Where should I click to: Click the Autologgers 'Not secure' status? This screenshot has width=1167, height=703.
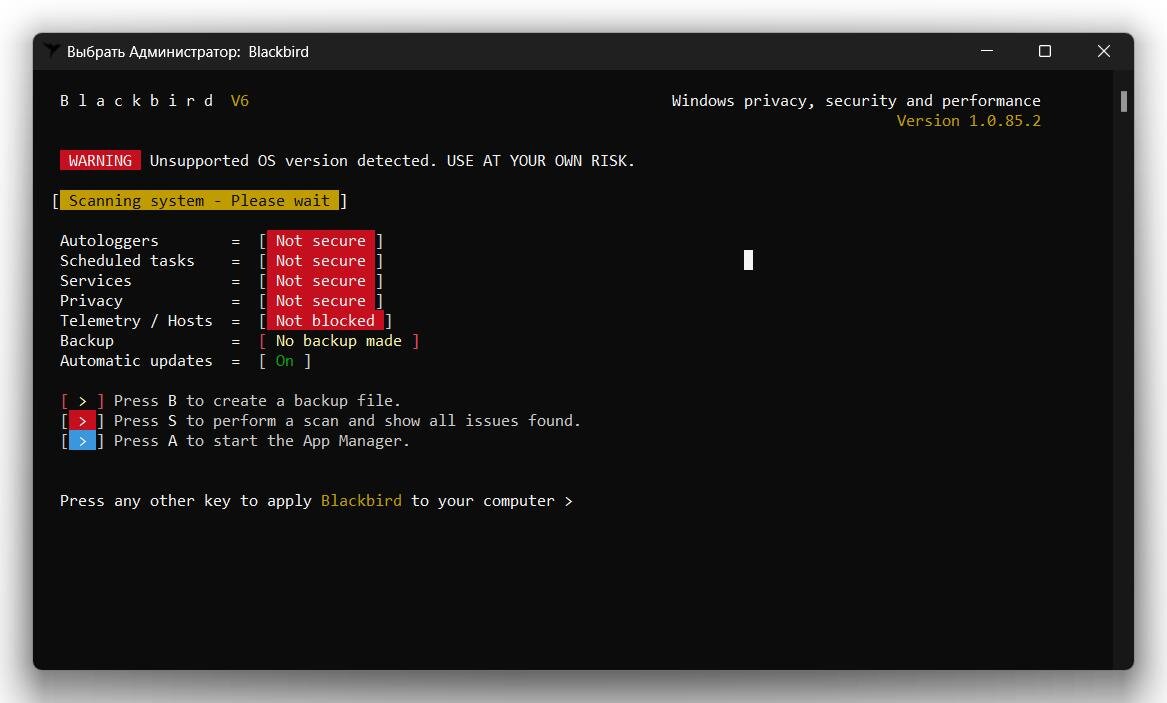tap(321, 240)
